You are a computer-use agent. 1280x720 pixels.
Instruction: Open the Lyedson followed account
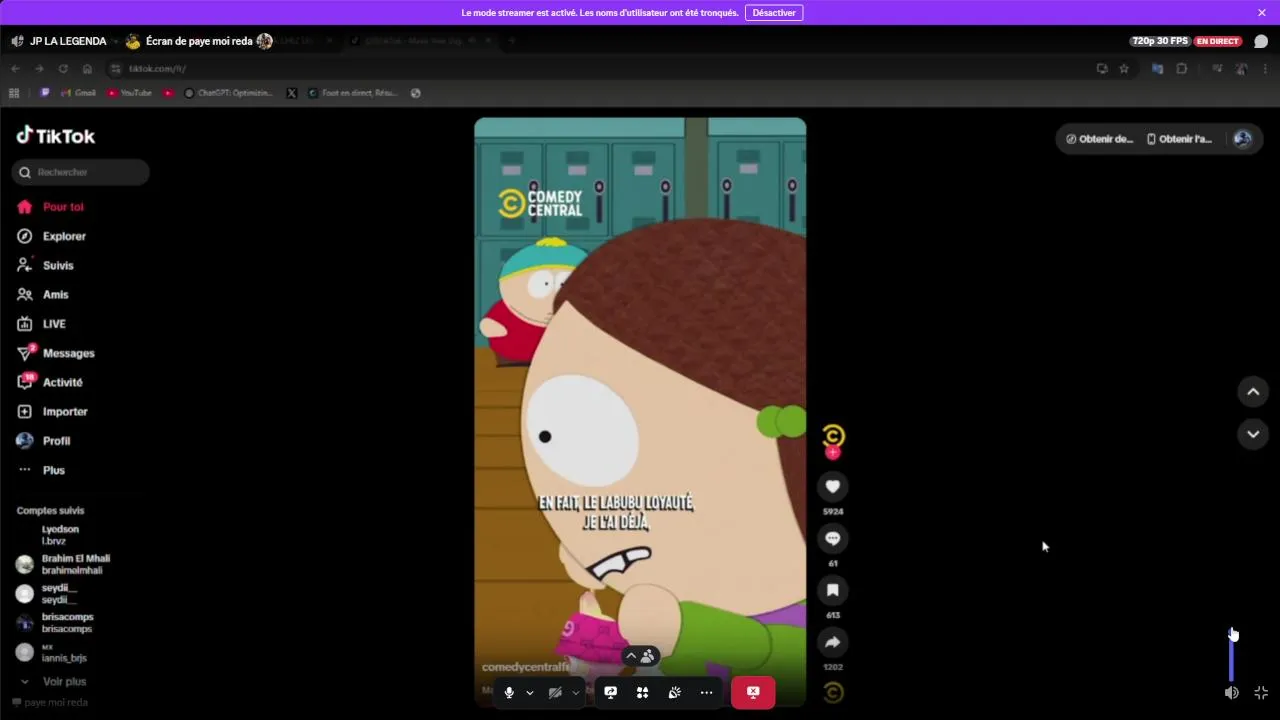pos(60,535)
